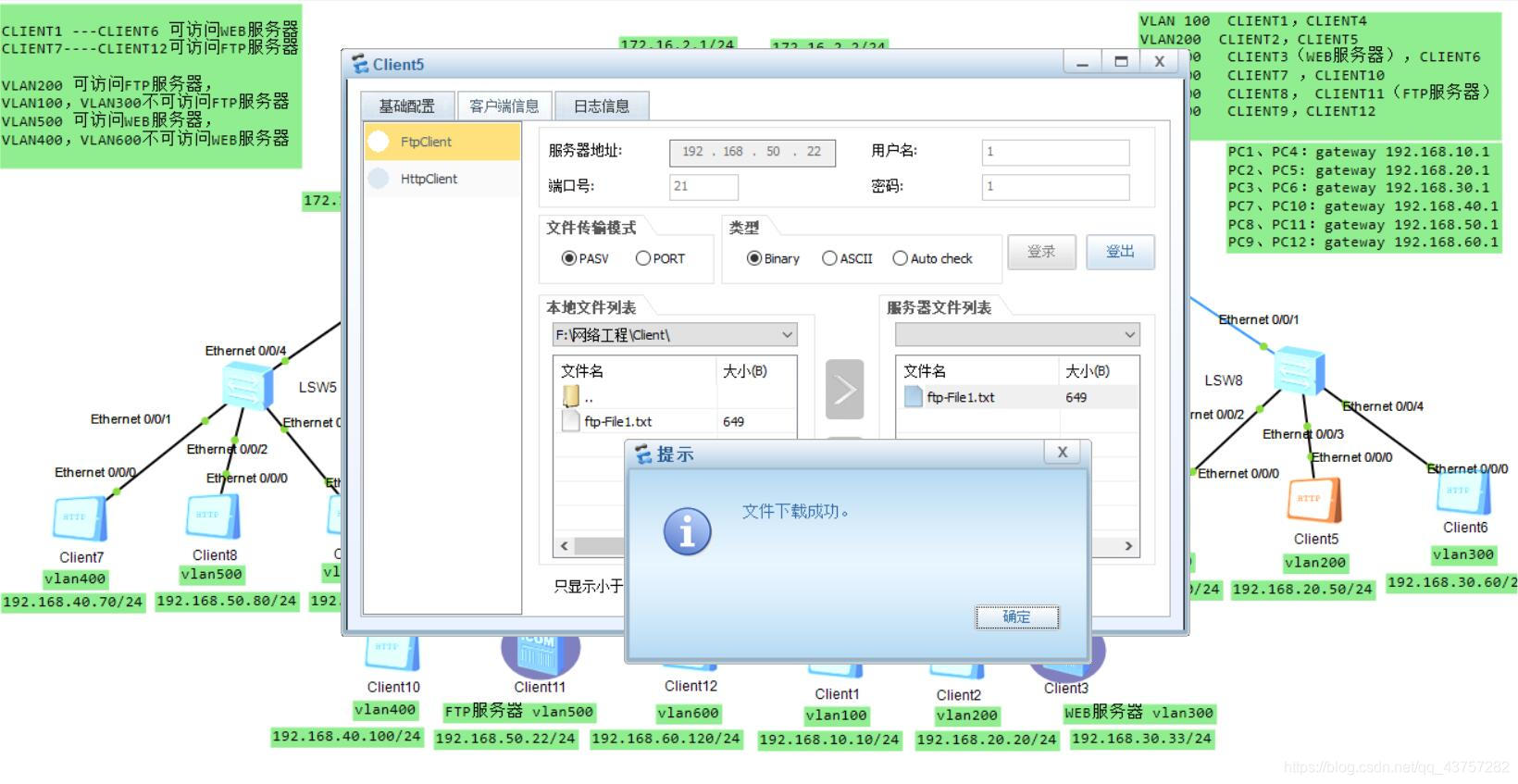Viewport: 1518px width, 784px height.
Task: Click ftp-File1.txt file icon in server list
Action: (x=914, y=397)
